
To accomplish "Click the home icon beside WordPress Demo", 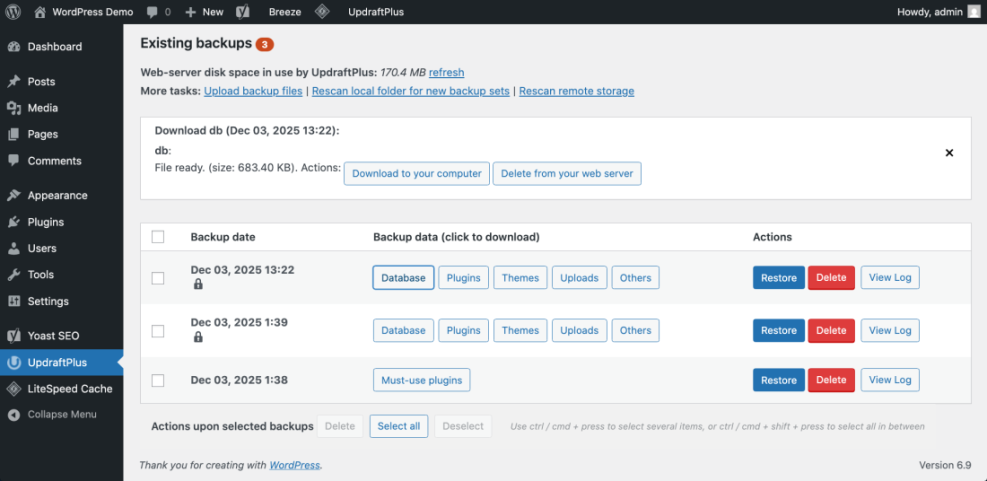I will [40, 11].
